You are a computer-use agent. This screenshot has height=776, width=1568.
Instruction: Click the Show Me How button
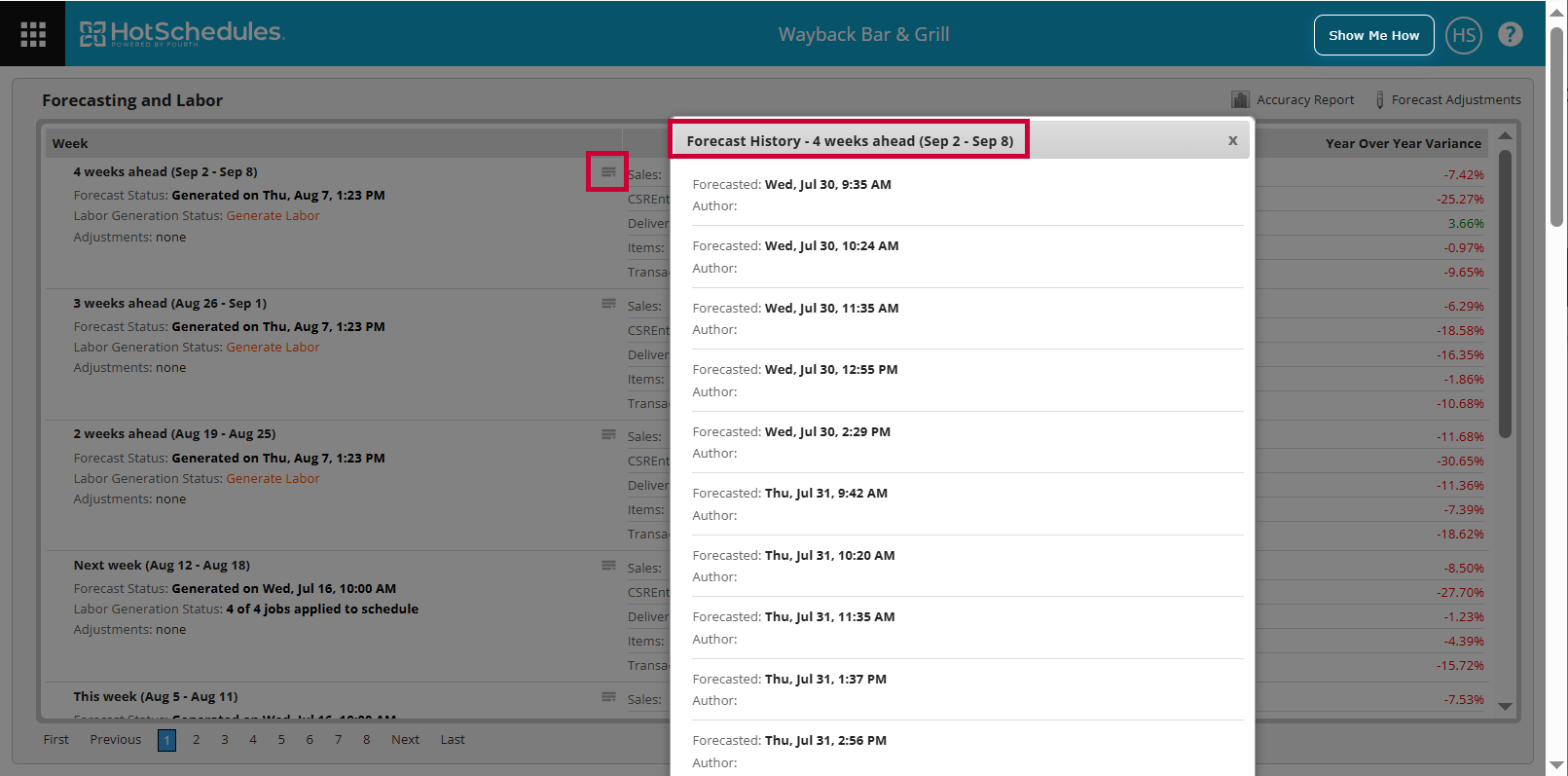tap(1373, 35)
